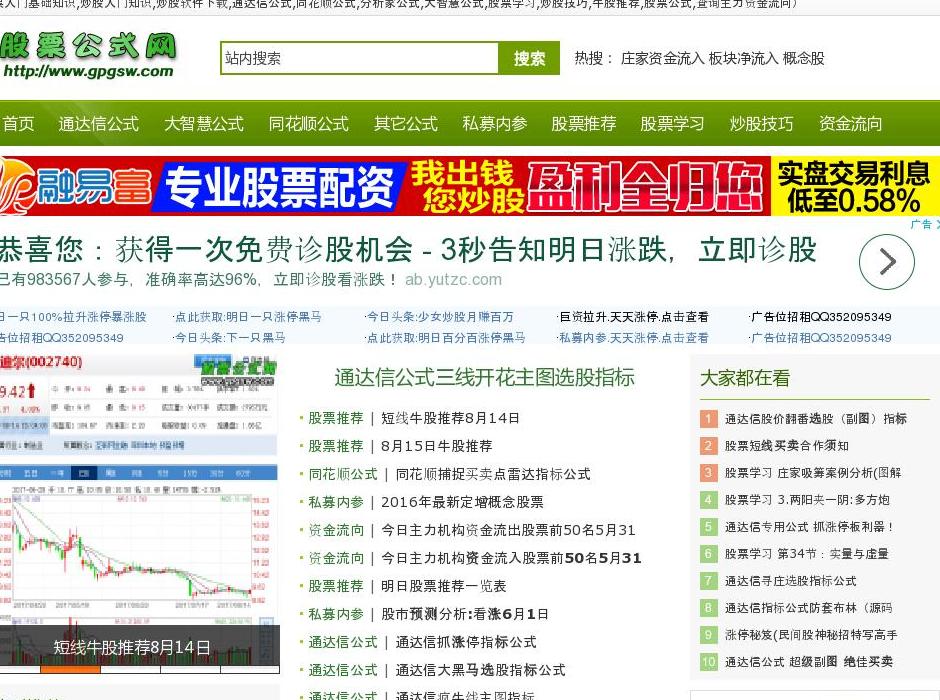The image size is (940, 700).
Task: Open 同花顺公式 navigation menu item
Action: [309, 123]
